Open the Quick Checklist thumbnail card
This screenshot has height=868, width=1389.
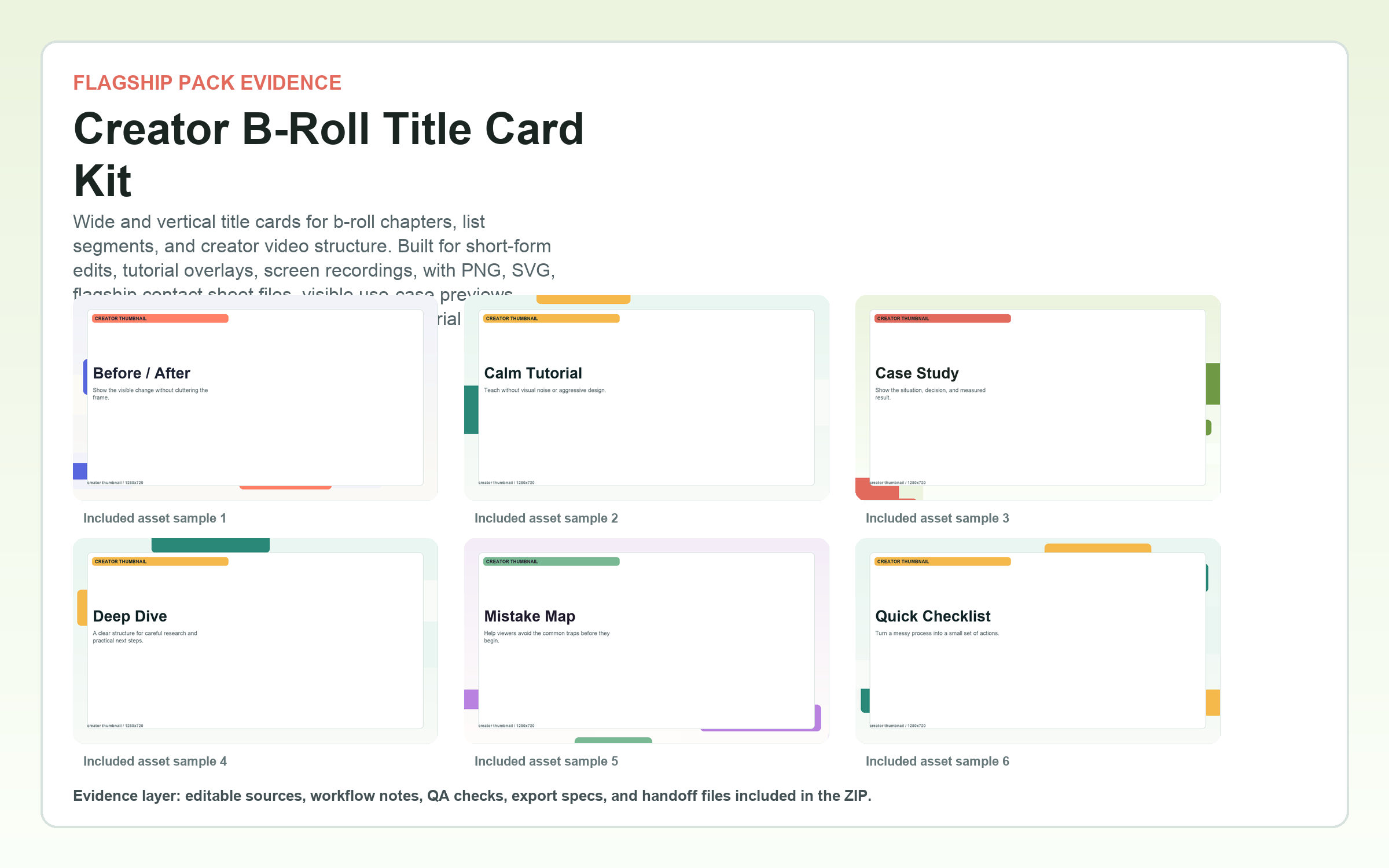tap(1038, 641)
